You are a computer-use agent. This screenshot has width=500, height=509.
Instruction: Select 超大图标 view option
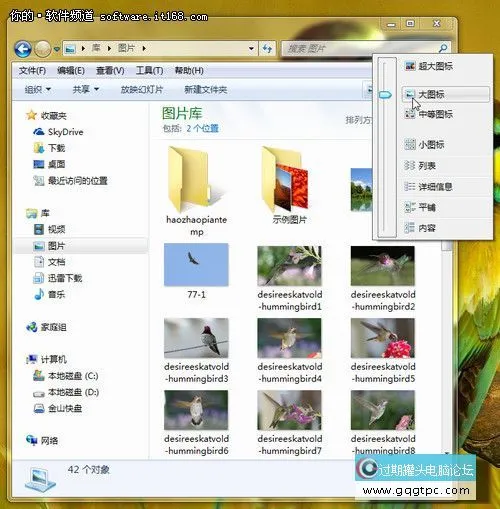pos(446,66)
